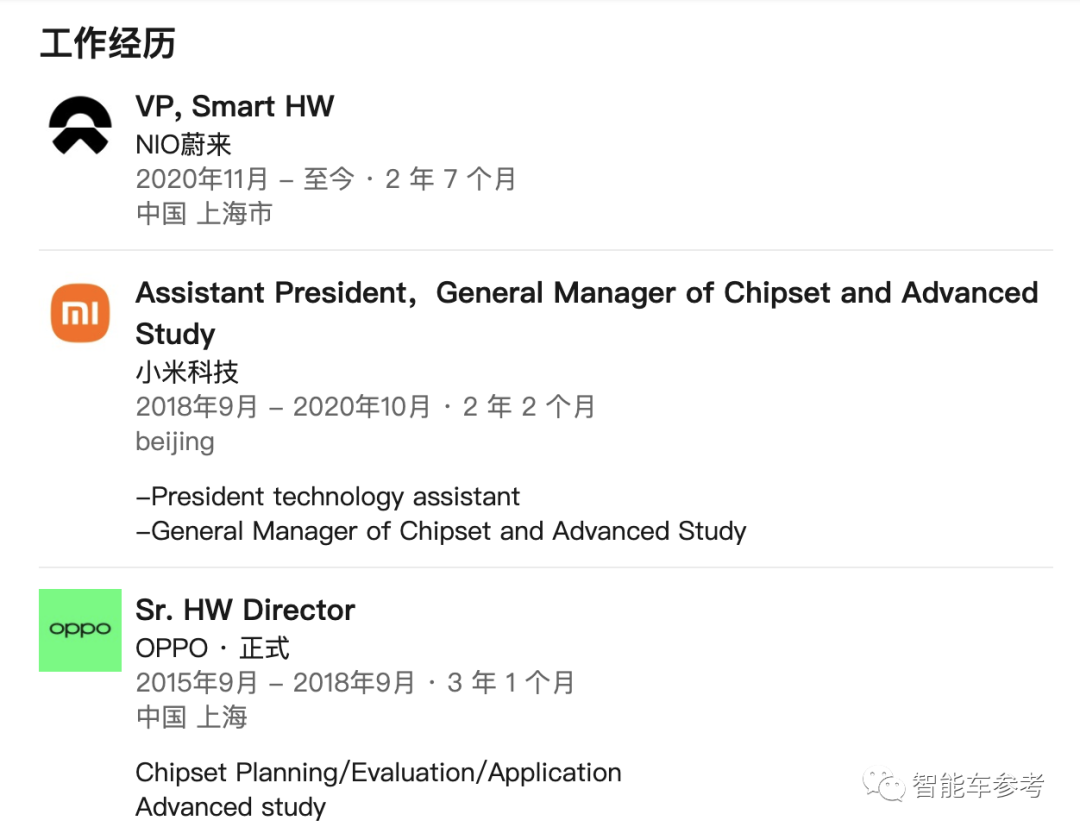This screenshot has height=833, width=1080.
Task: Click the WeChat watermark icon
Action: tap(884, 785)
